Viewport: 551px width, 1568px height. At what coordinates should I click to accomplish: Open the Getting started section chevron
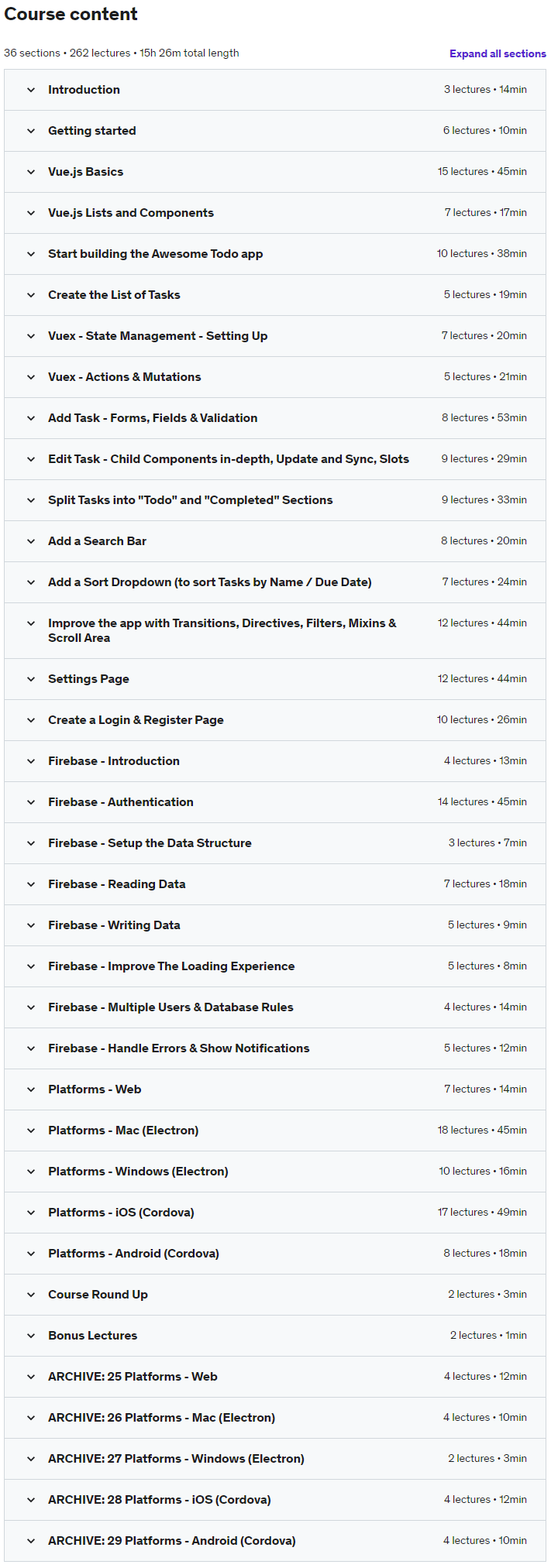(31, 131)
